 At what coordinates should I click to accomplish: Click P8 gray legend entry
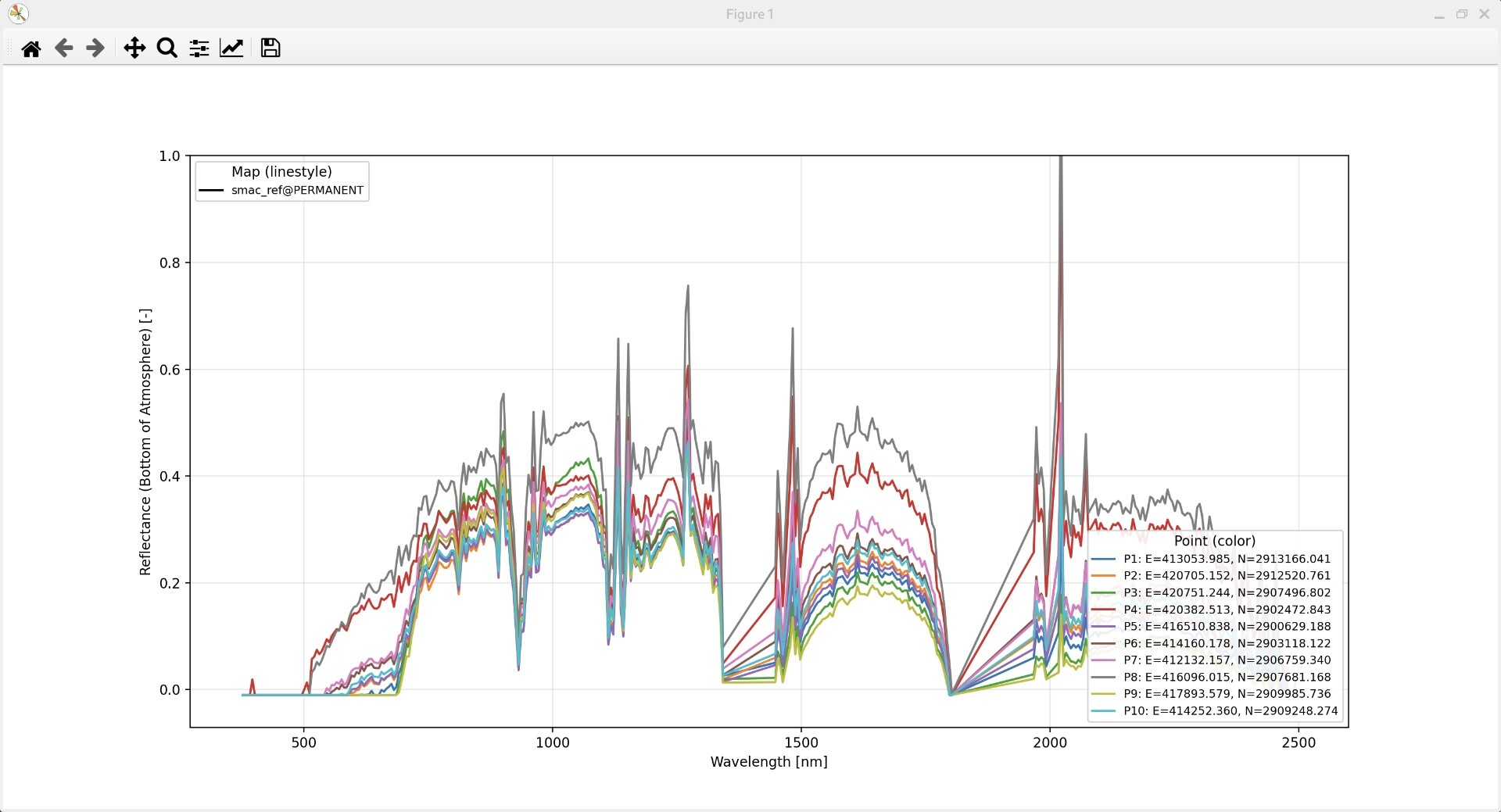click(1226, 677)
